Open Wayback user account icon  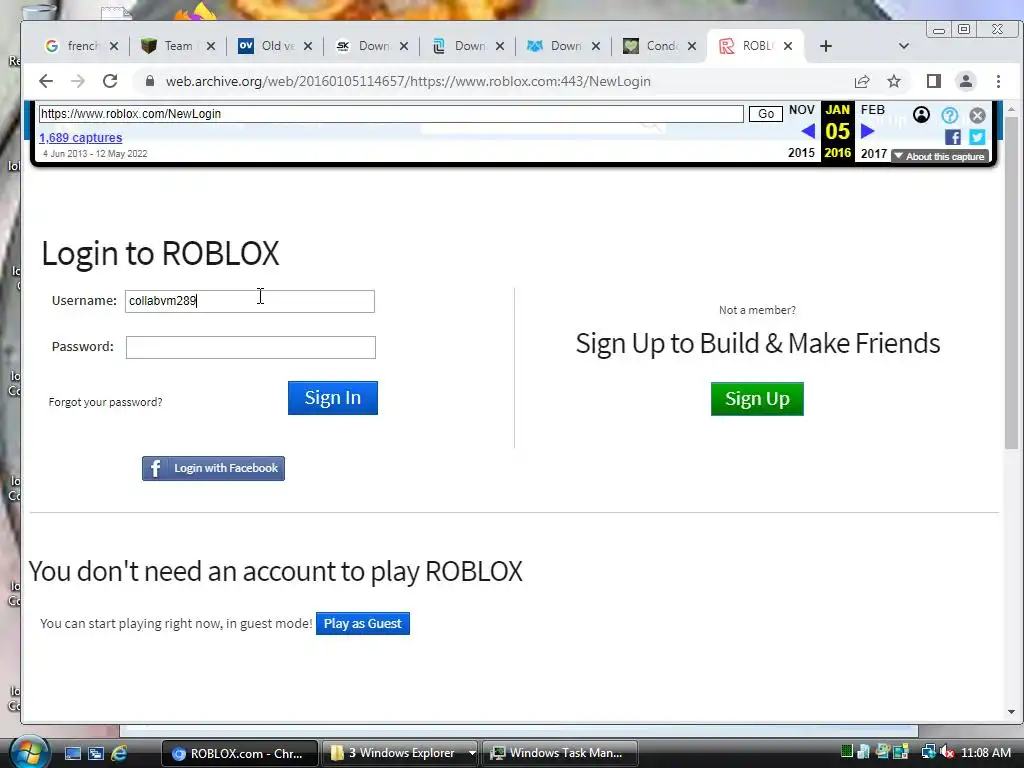coord(921,115)
